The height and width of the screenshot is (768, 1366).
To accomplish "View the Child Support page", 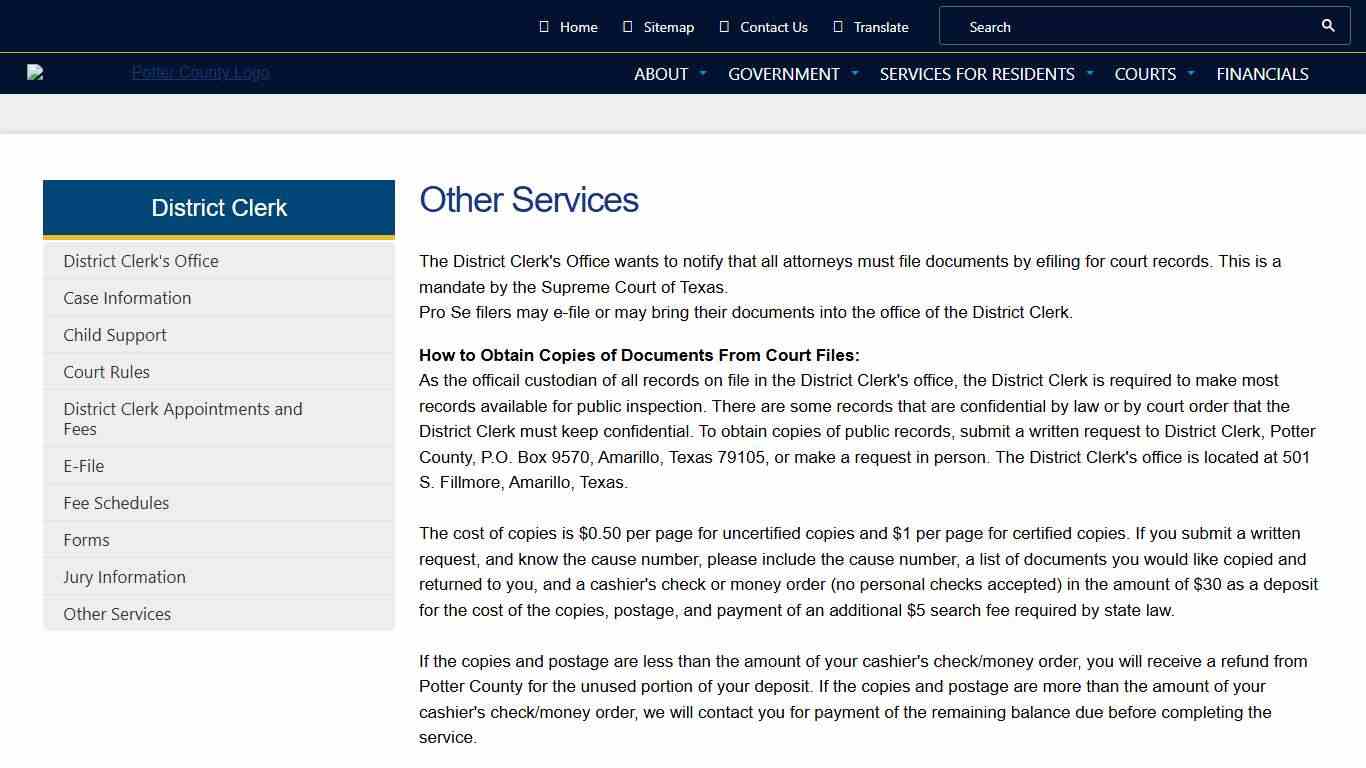I will click(114, 335).
